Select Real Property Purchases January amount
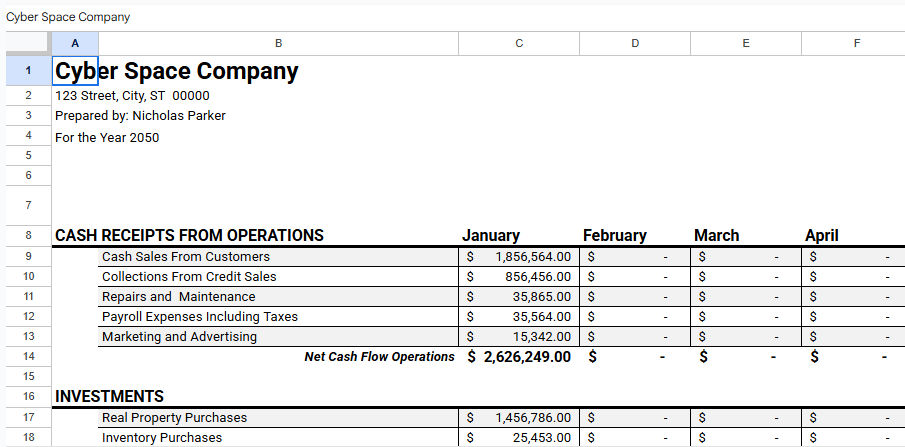This screenshot has height=447, width=905. click(x=518, y=418)
